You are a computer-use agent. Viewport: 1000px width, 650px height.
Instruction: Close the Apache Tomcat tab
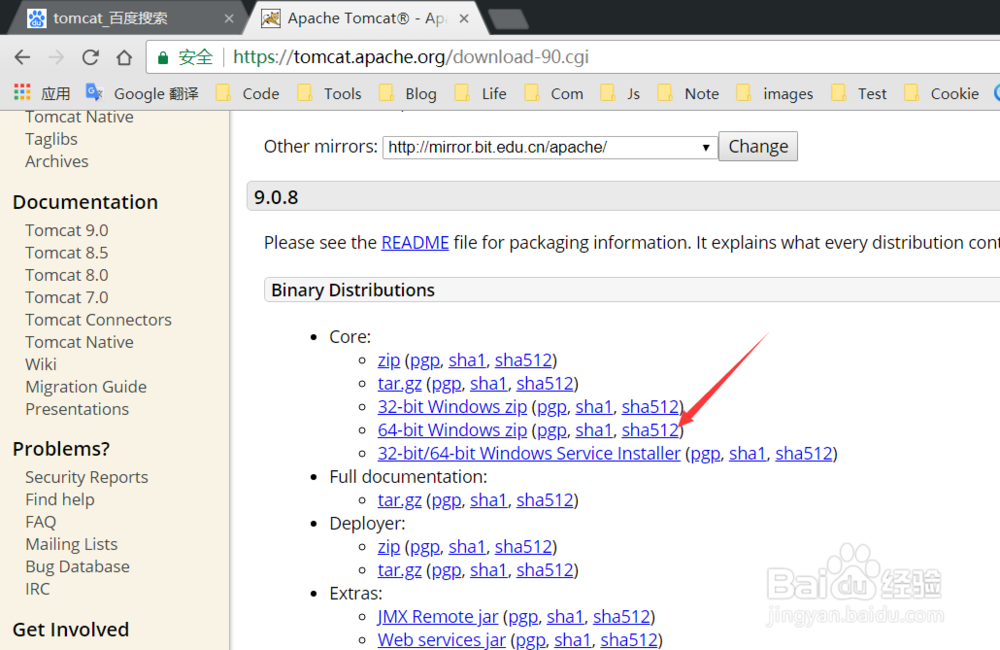click(464, 18)
